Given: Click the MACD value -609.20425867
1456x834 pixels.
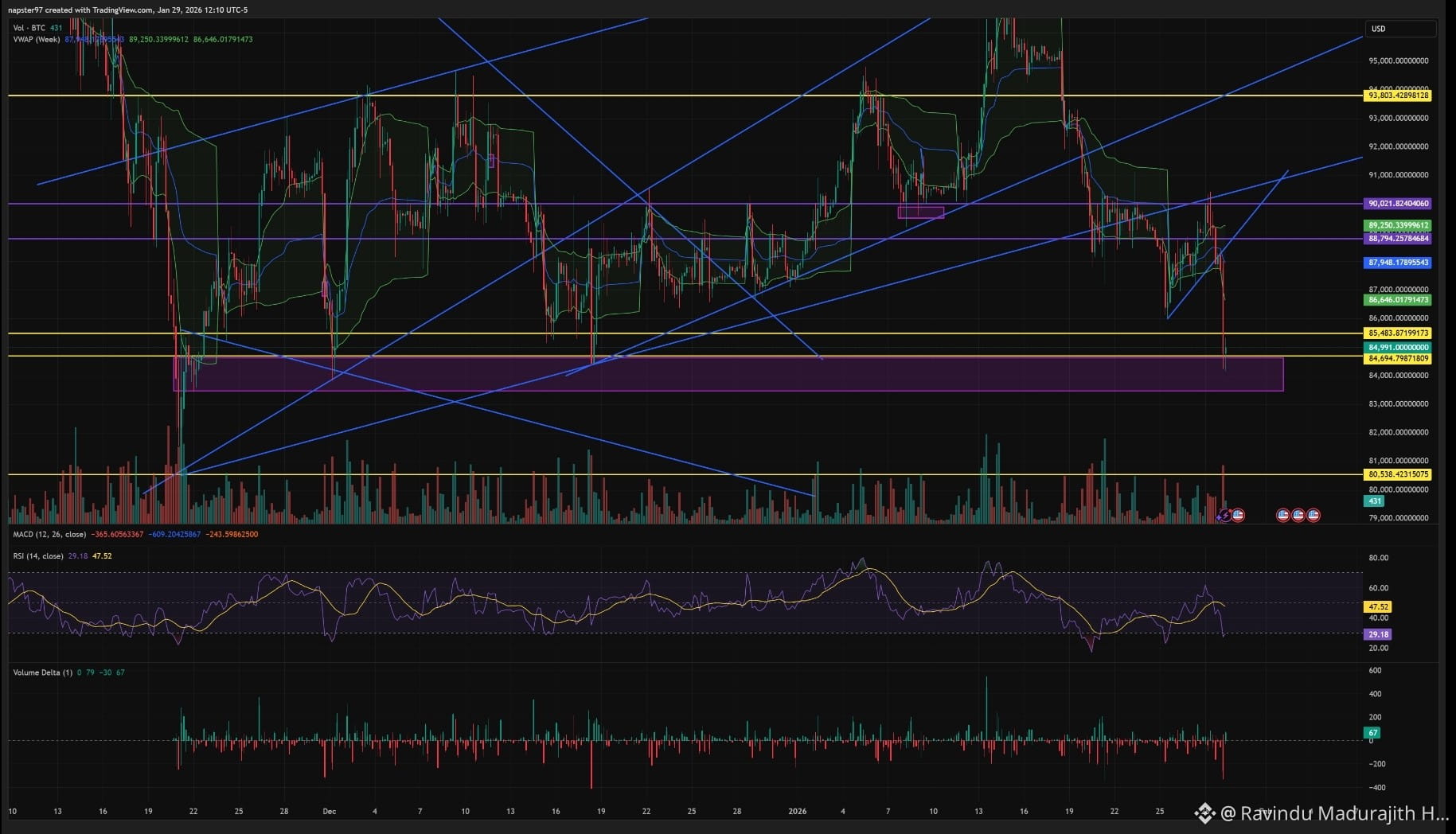Looking at the screenshot, I should [175, 534].
